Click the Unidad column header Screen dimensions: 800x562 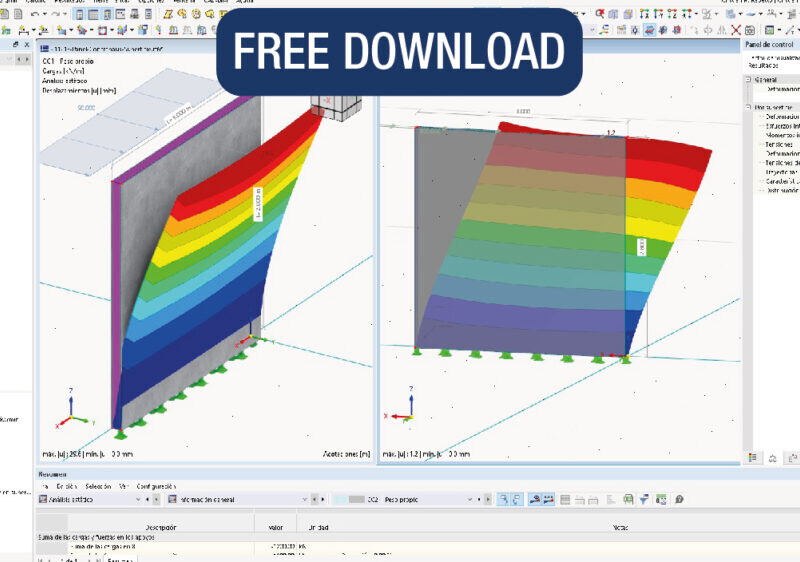click(318, 527)
